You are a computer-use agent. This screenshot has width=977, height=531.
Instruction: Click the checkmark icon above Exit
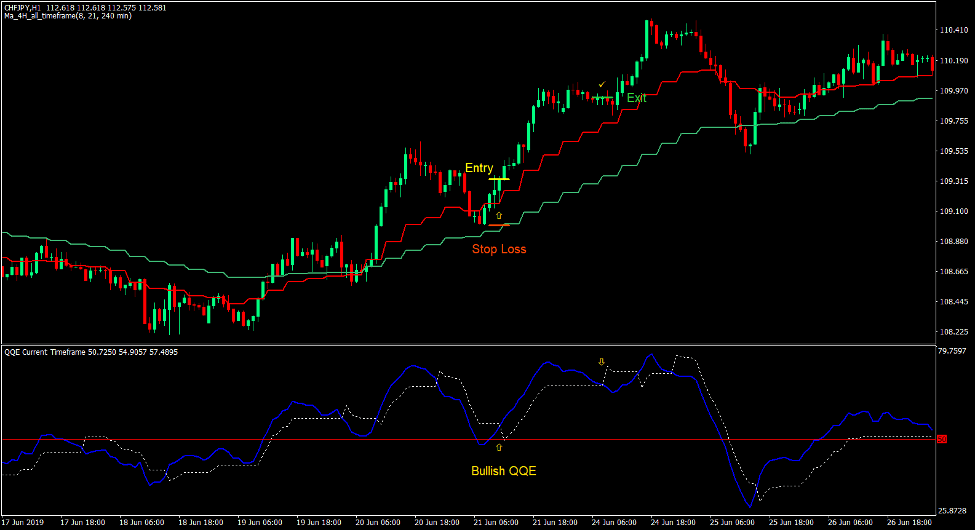pyautogui.click(x=601, y=84)
